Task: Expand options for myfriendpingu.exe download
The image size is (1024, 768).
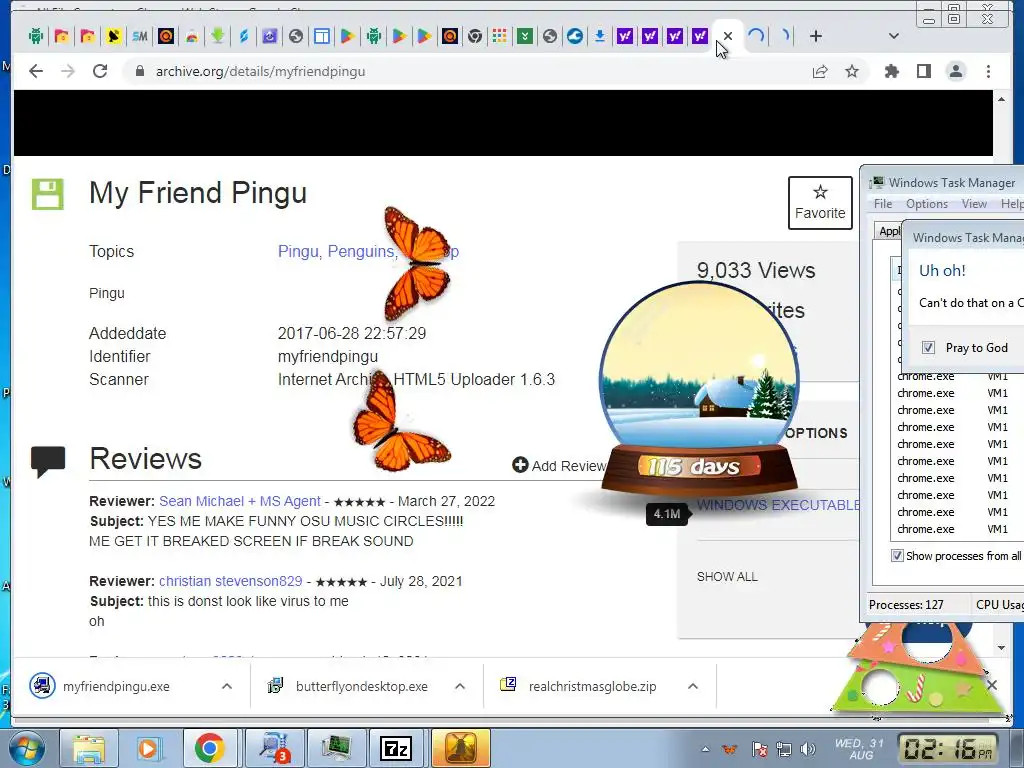Action: coord(227,686)
